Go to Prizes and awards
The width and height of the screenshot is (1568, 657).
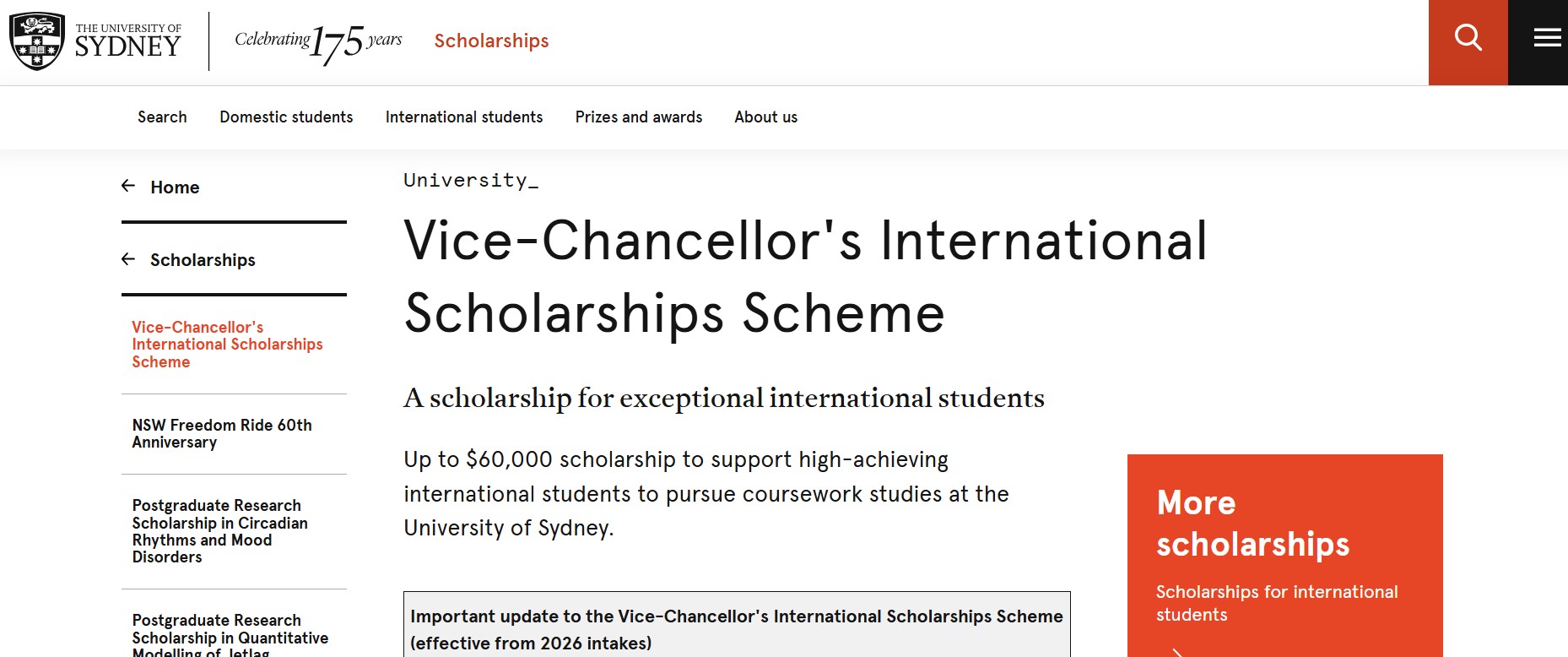[638, 117]
